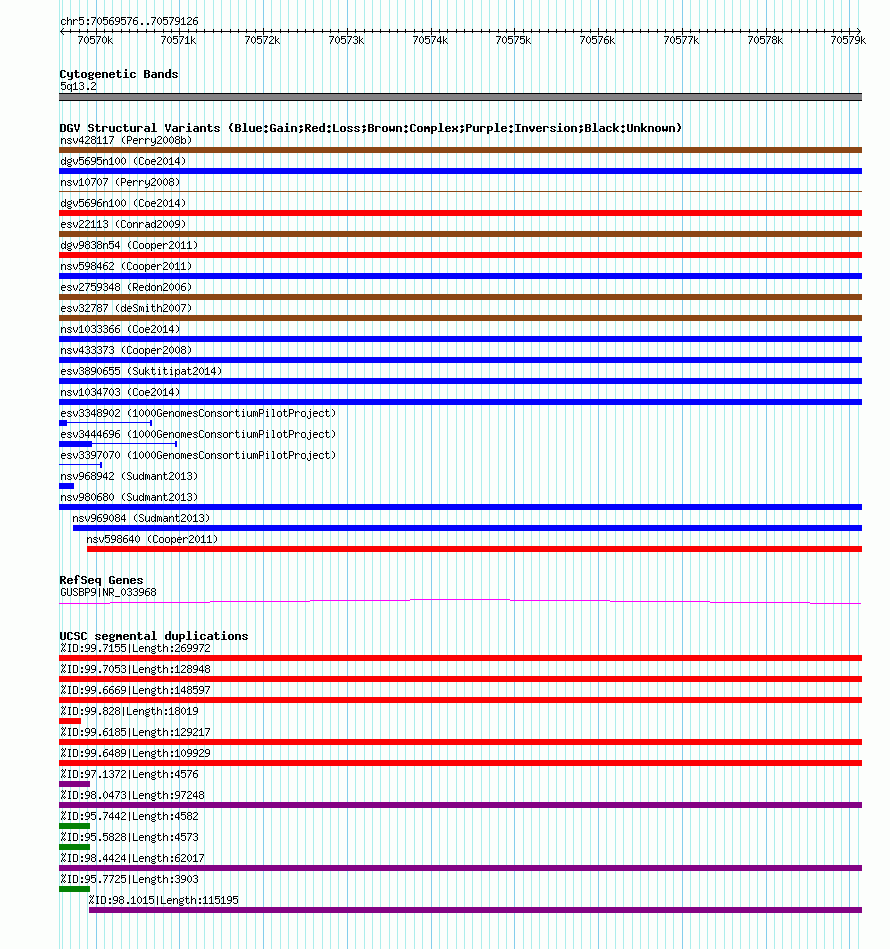
Task: Click the 70570k ruler tick label
Action: pos(95,40)
